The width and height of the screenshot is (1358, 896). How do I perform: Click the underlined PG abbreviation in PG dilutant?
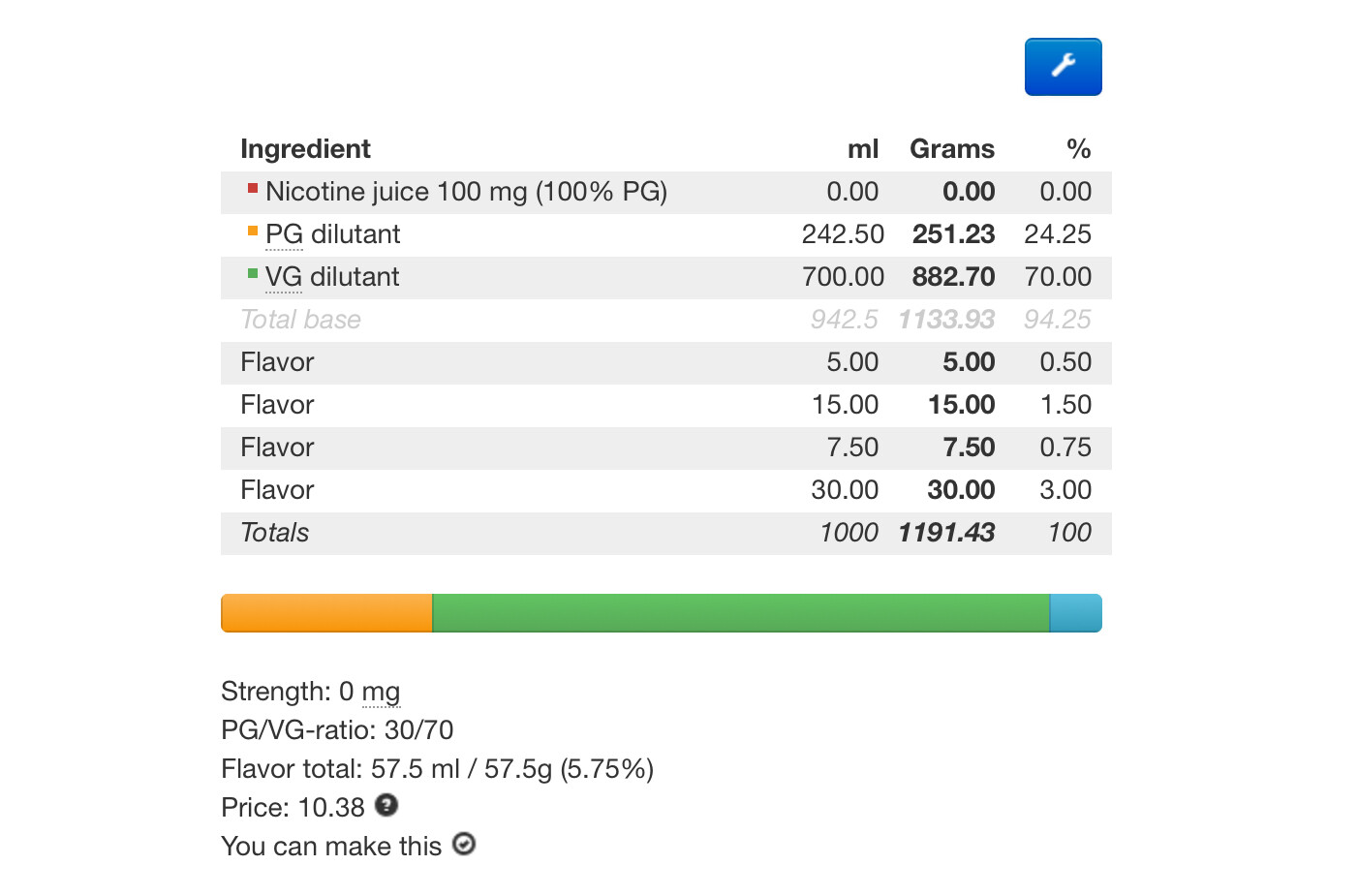[x=284, y=234]
